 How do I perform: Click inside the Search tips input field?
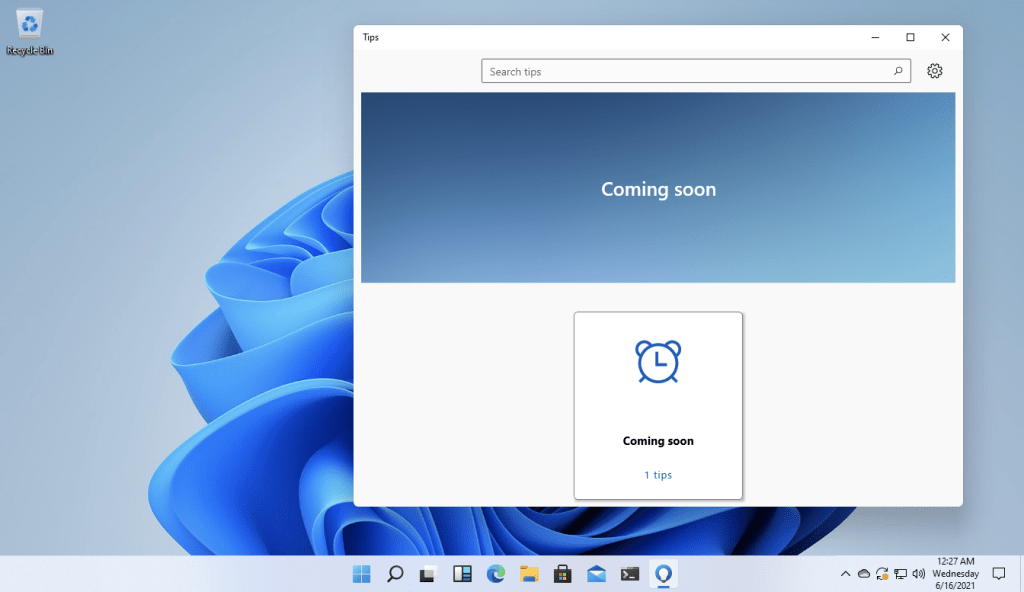650,71
